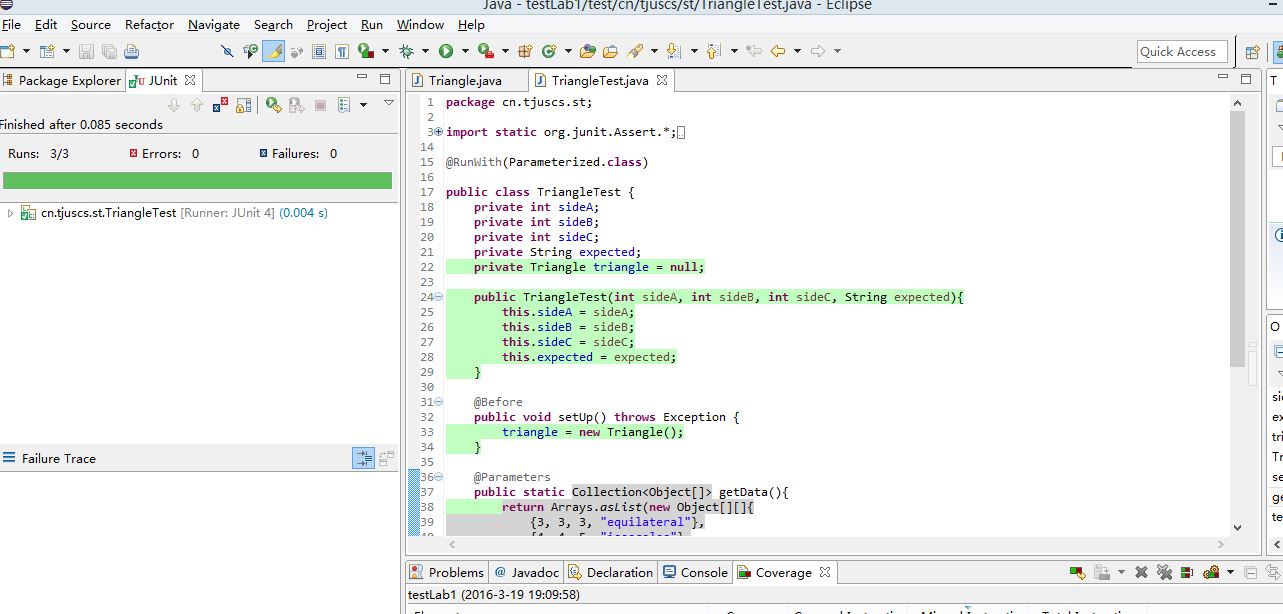1283x614 pixels.
Task: Click Remove All Sessions in Coverage view
Action: pos(1164,573)
